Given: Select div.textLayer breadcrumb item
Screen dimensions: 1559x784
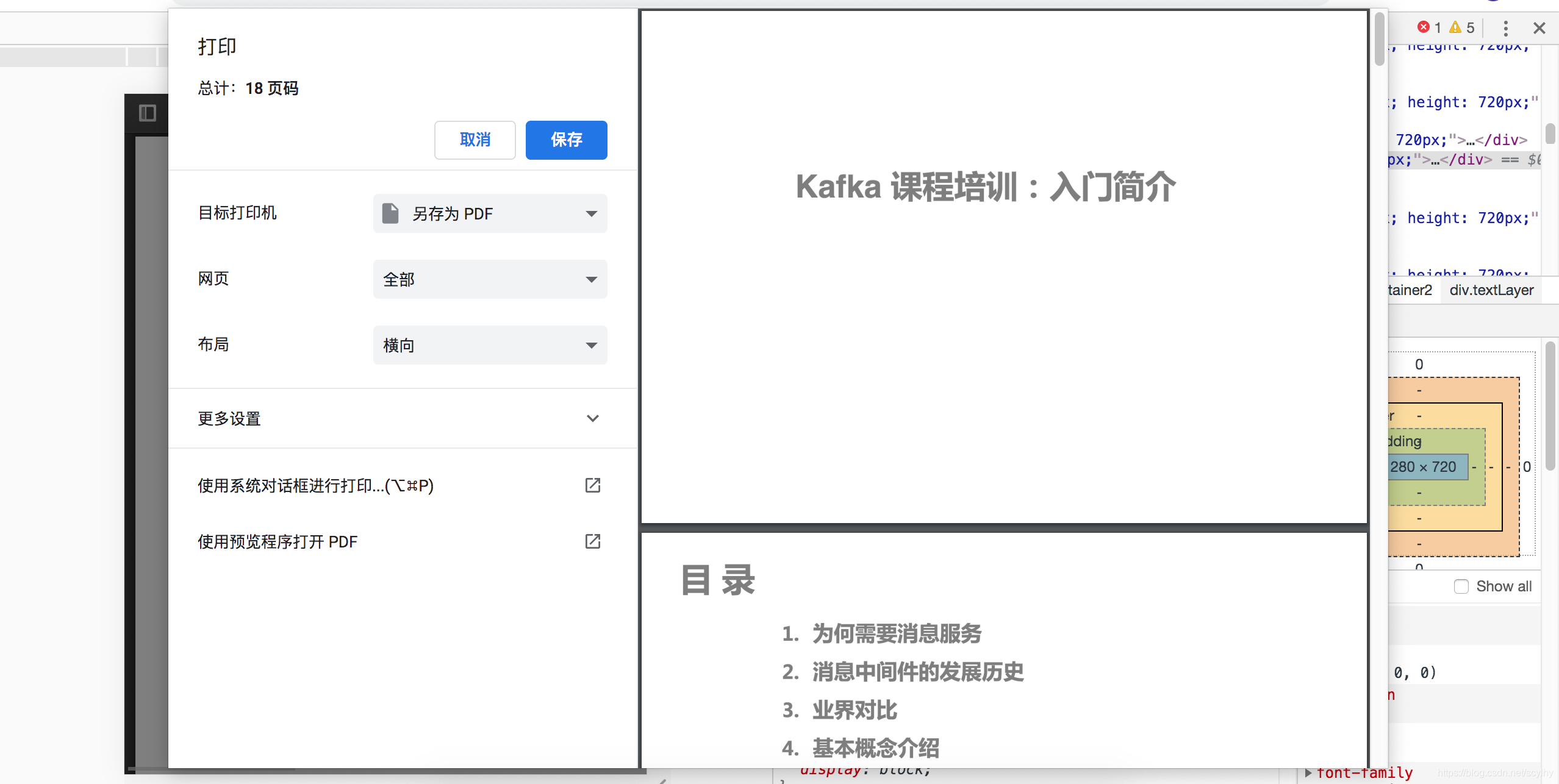Looking at the screenshot, I should coord(1491,290).
